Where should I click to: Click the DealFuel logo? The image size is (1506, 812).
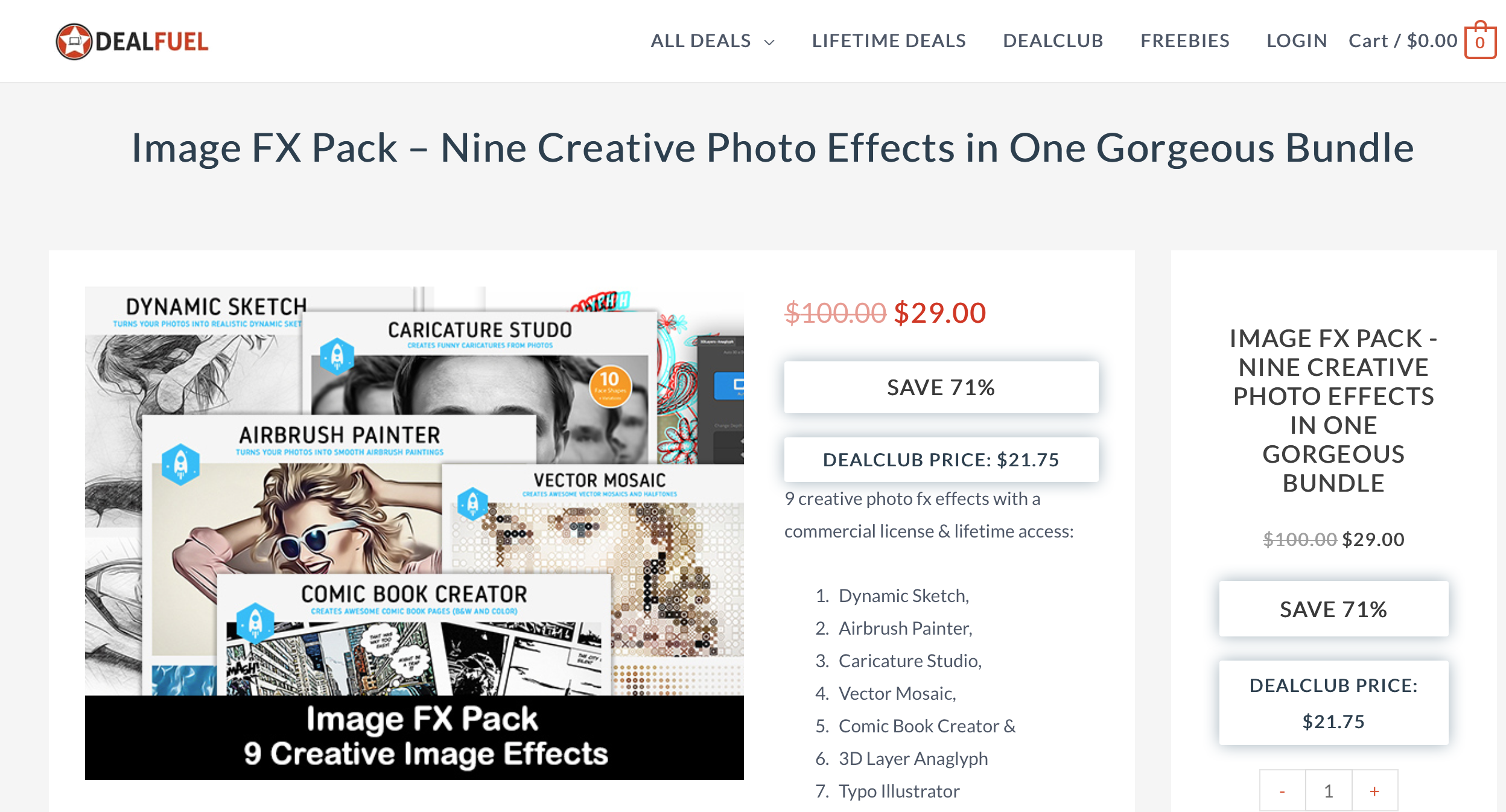point(132,42)
